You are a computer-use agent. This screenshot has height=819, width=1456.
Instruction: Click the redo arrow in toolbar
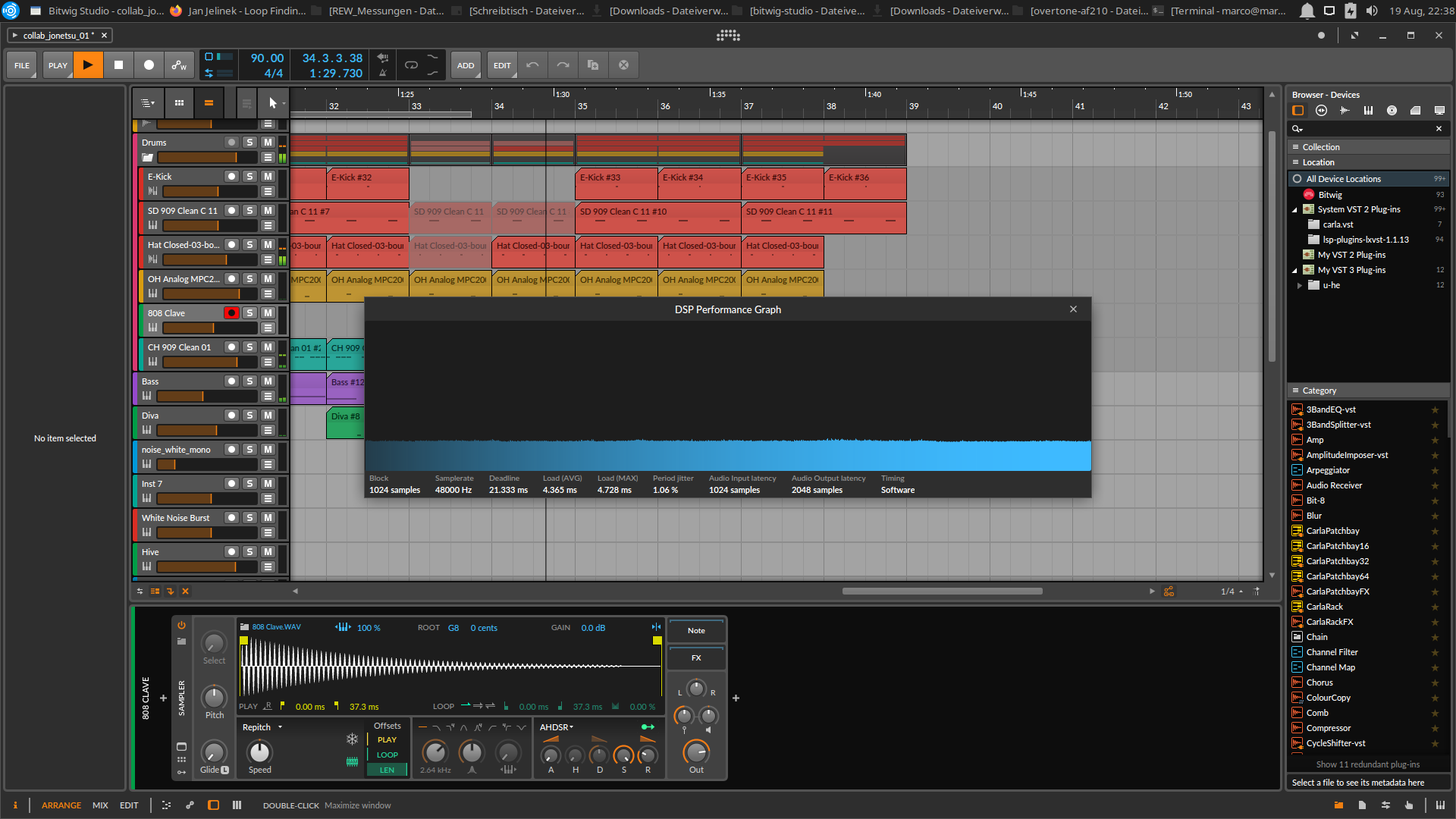coord(563,65)
